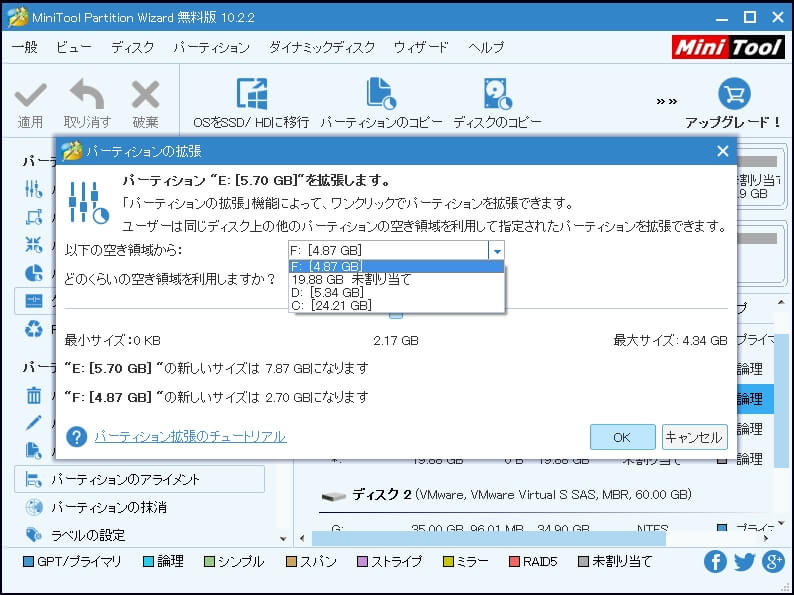The height and width of the screenshot is (595, 794).
Task: Select 19.88 GB 未割り当て dropdown option
Action: 396,280
